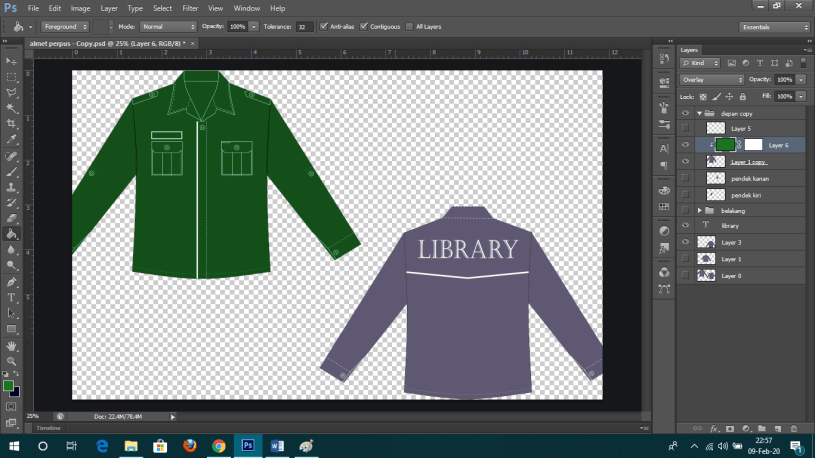Select the Pen tool
The width and height of the screenshot is (815, 458).
click(x=11, y=281)
